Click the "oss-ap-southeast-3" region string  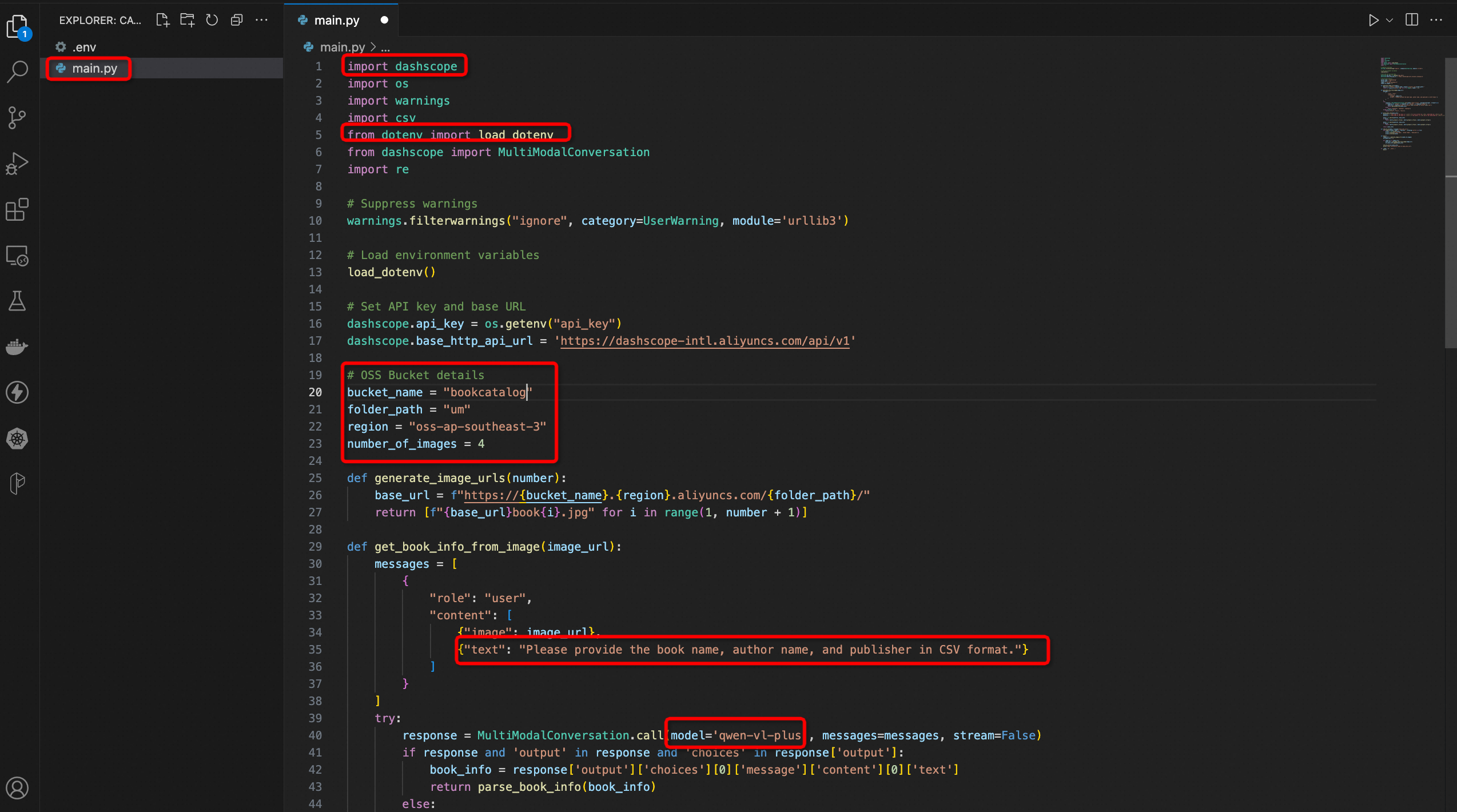coord(477,427)
